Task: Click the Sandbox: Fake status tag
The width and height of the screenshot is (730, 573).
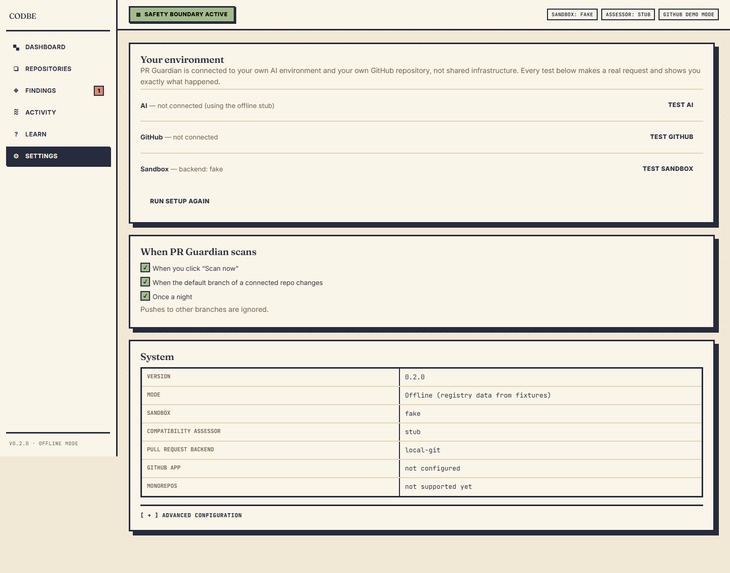Action: click(x=572, y=14)
